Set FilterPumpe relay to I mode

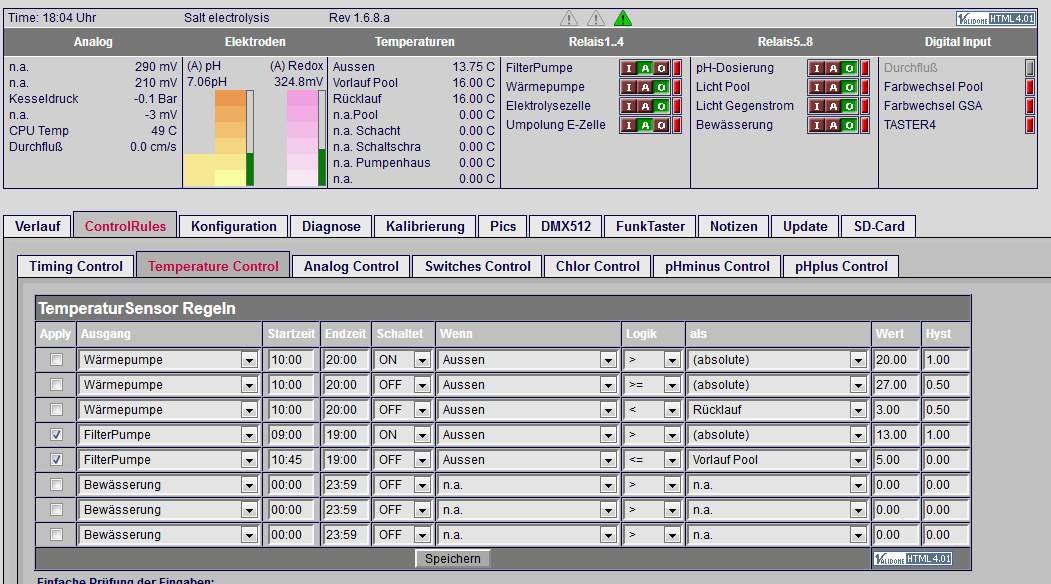[629, 68]
